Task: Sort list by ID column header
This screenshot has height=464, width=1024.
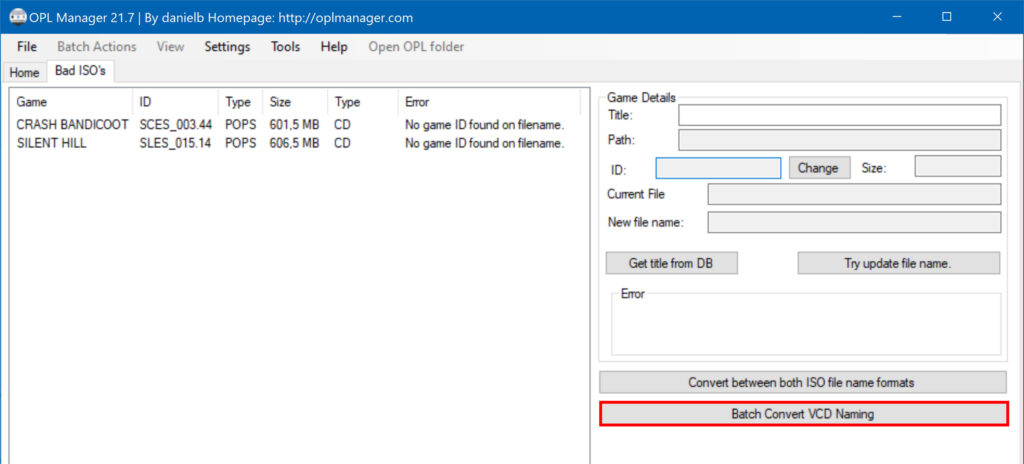Action: tap(145, 102)
